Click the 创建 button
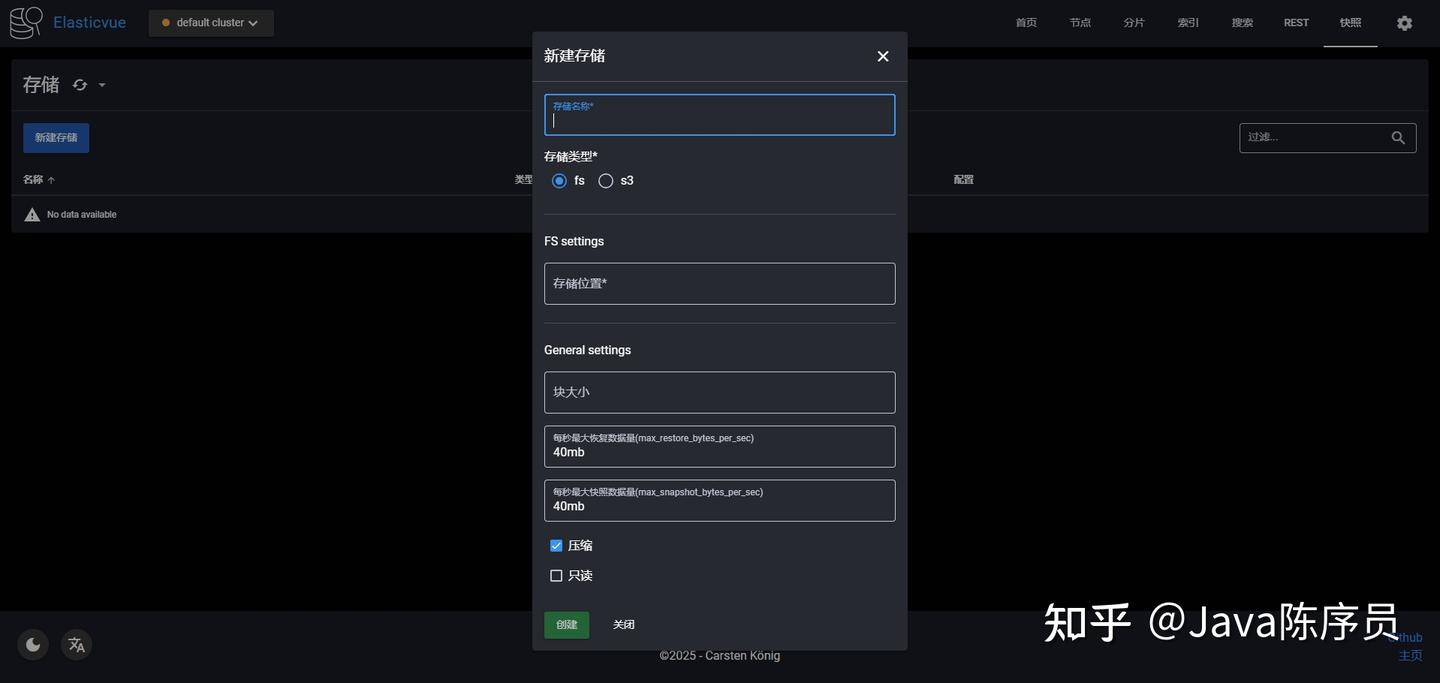 [565, 623]
